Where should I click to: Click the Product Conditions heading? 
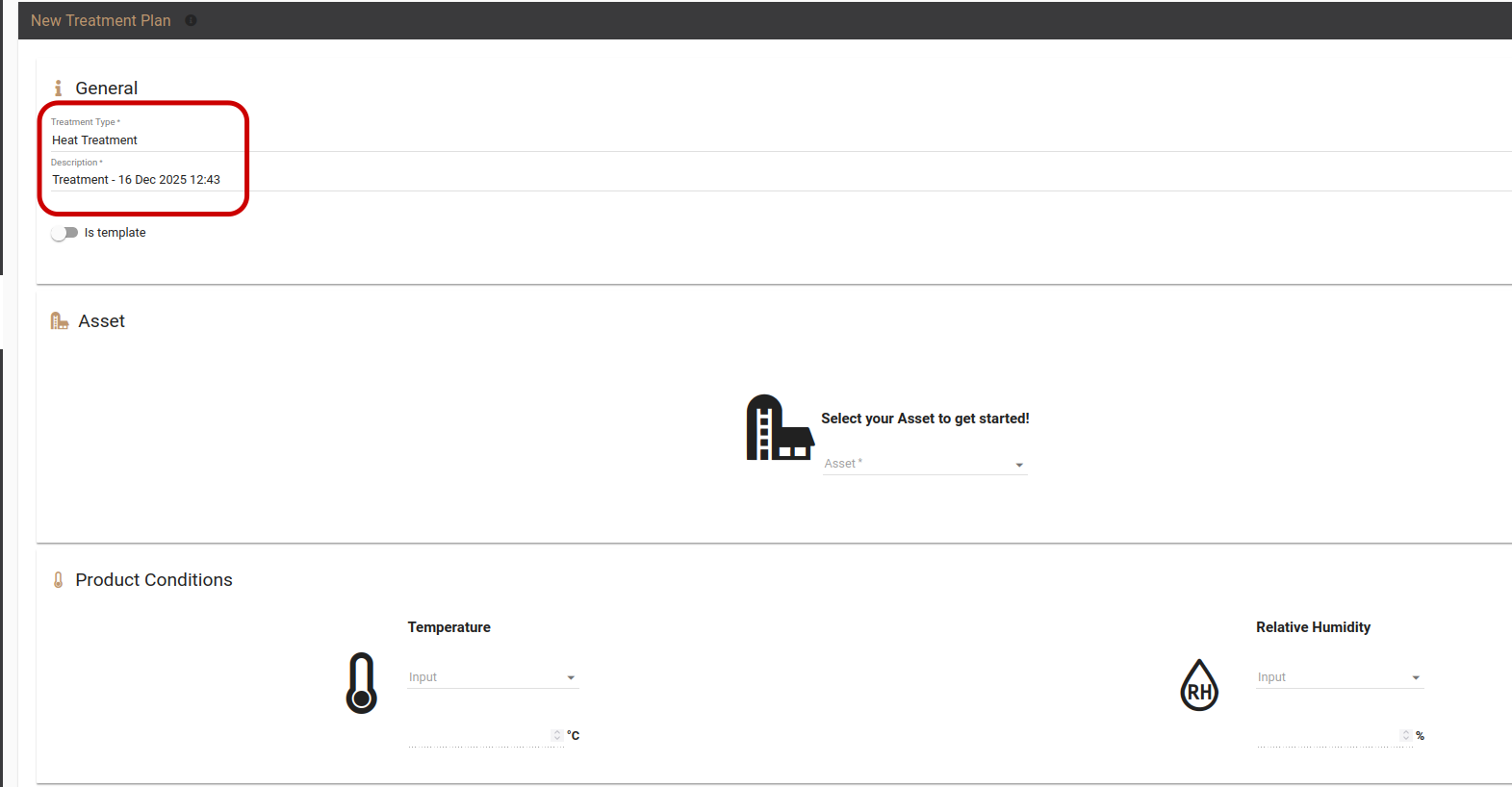coord(154,580)
